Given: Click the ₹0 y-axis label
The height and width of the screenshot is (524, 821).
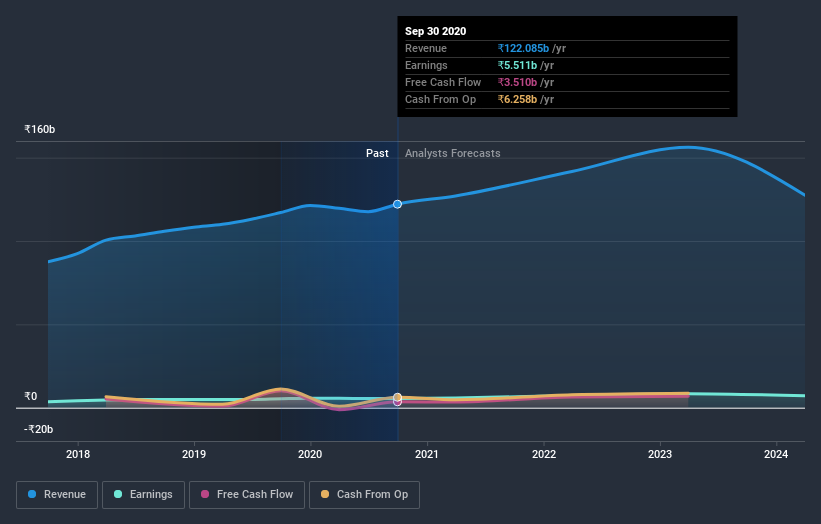Looking at the screenshot, I should tap(31, 396).
